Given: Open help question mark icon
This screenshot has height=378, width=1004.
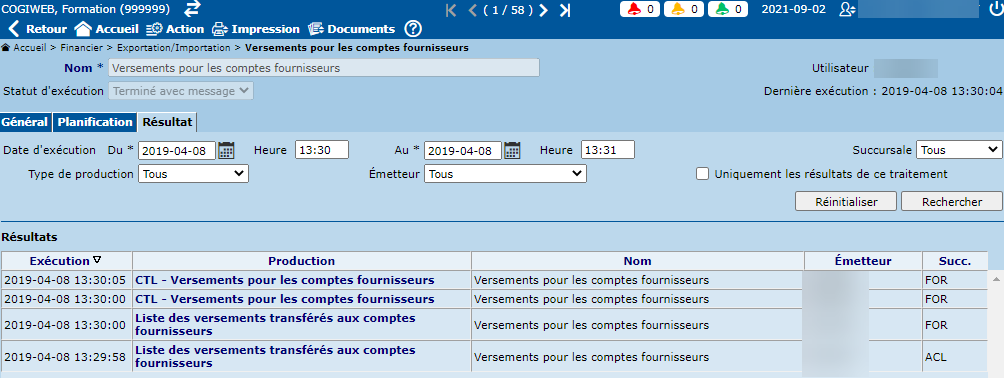Looking at the screenshot, I should 414,29.
